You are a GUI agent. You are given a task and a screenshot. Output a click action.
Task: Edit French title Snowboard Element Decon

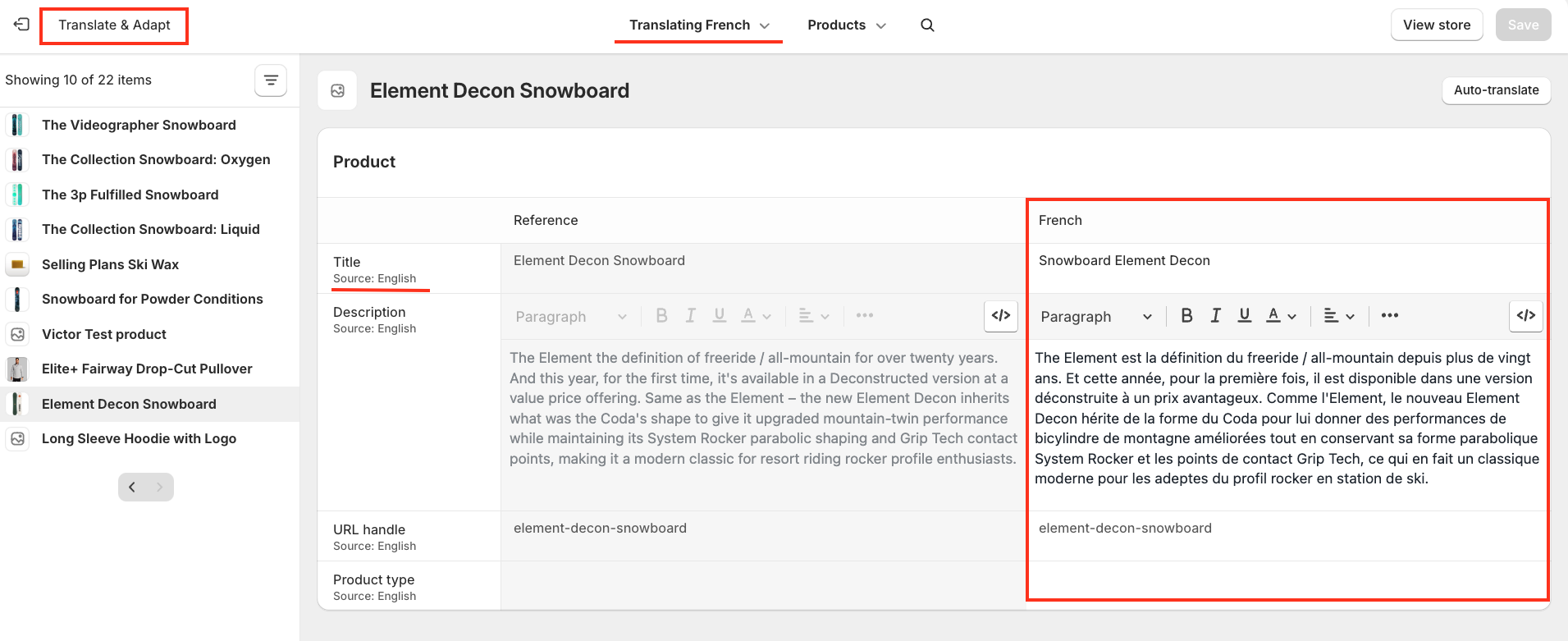1288,268
